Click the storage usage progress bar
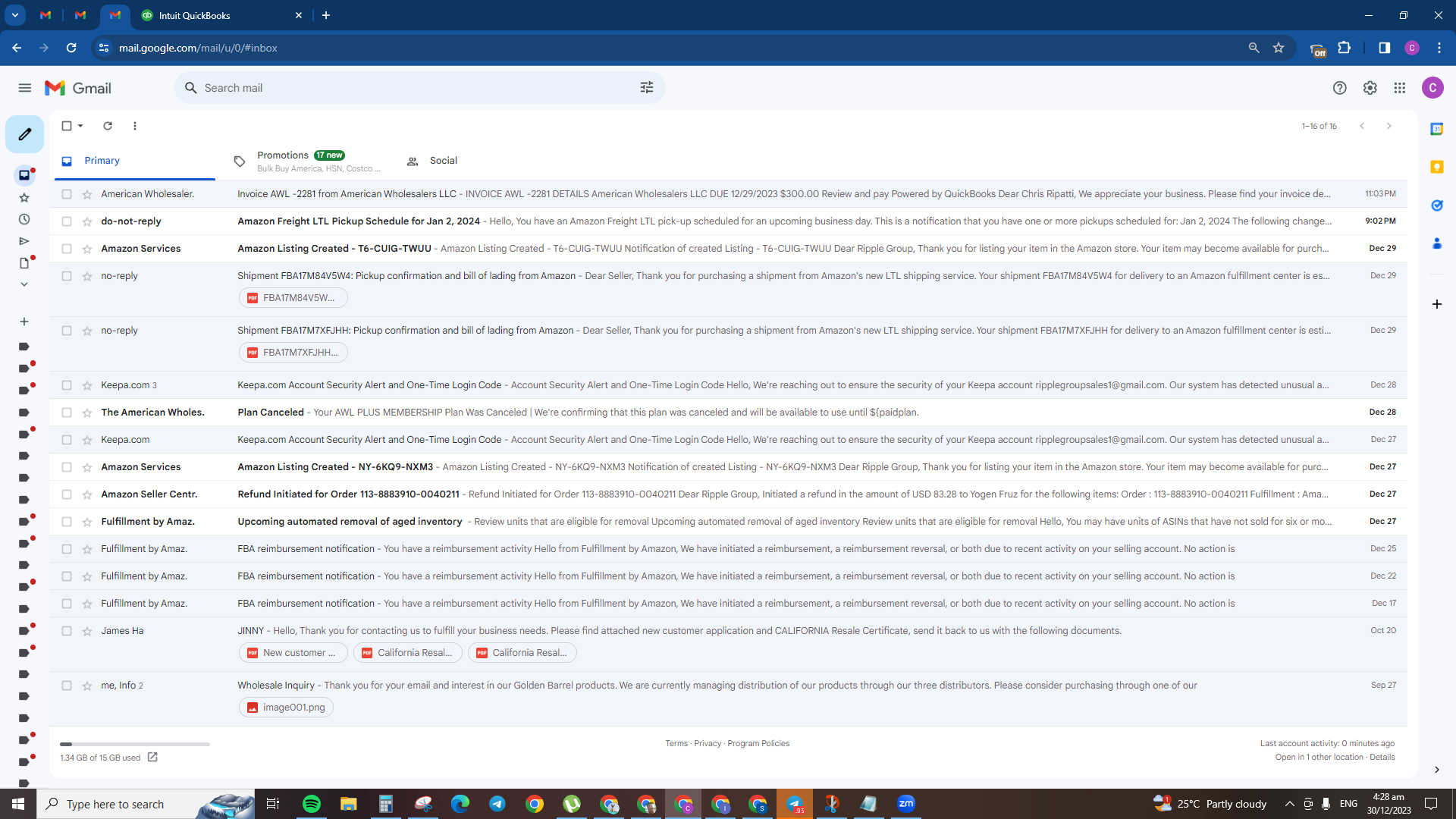This screenshot has width=1456, height=819. coord(135,744)
